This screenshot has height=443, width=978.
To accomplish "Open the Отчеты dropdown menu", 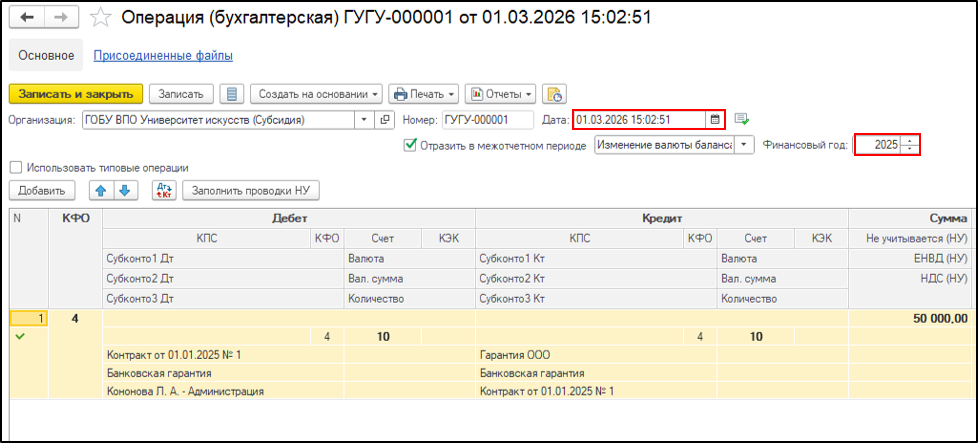I will click(501, 94).
